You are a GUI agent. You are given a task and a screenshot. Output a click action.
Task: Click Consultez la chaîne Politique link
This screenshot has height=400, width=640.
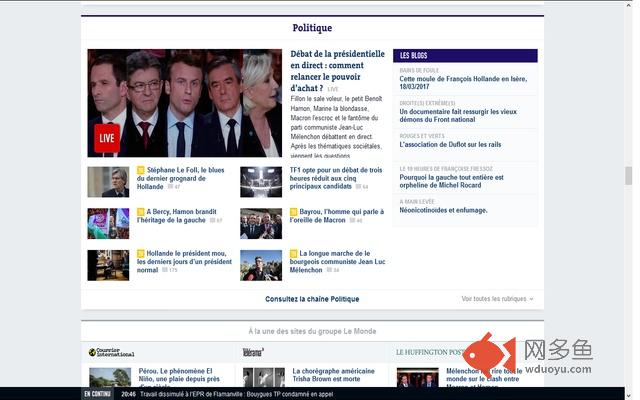coord(312,299)
